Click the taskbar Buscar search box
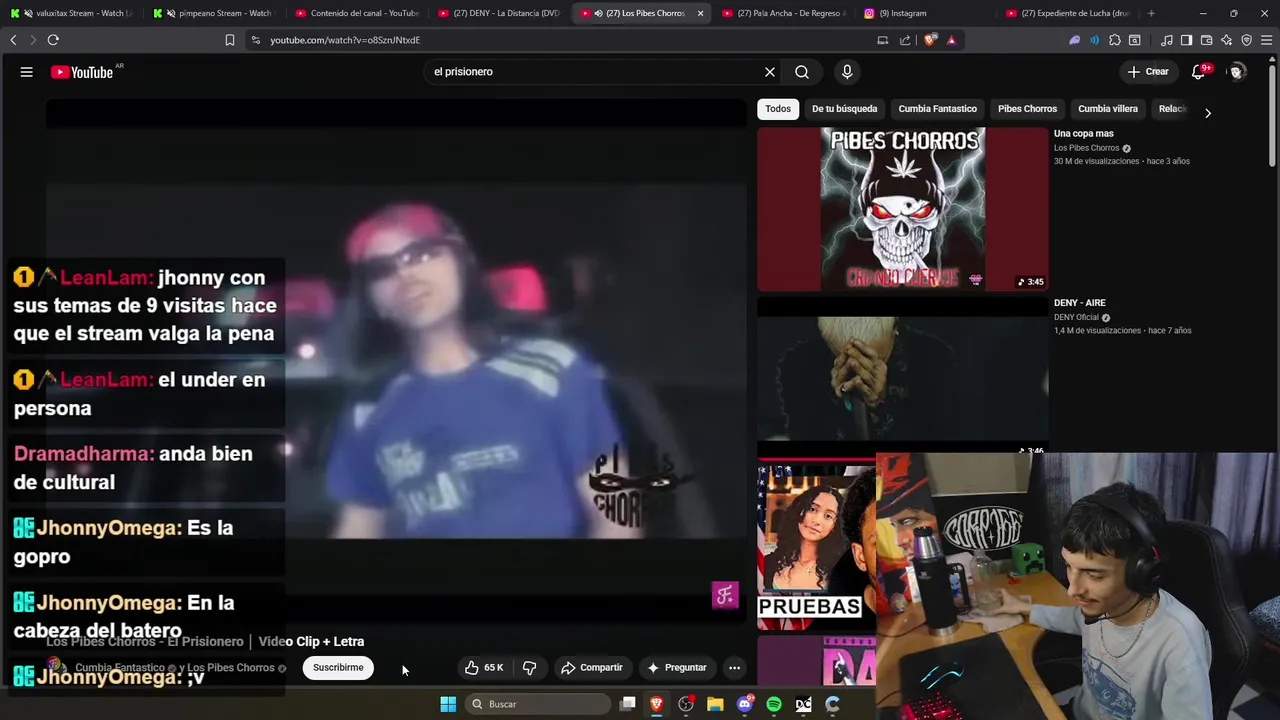Image resolution: width=1280 pixels, height=720 pixels. coord(539,704)
